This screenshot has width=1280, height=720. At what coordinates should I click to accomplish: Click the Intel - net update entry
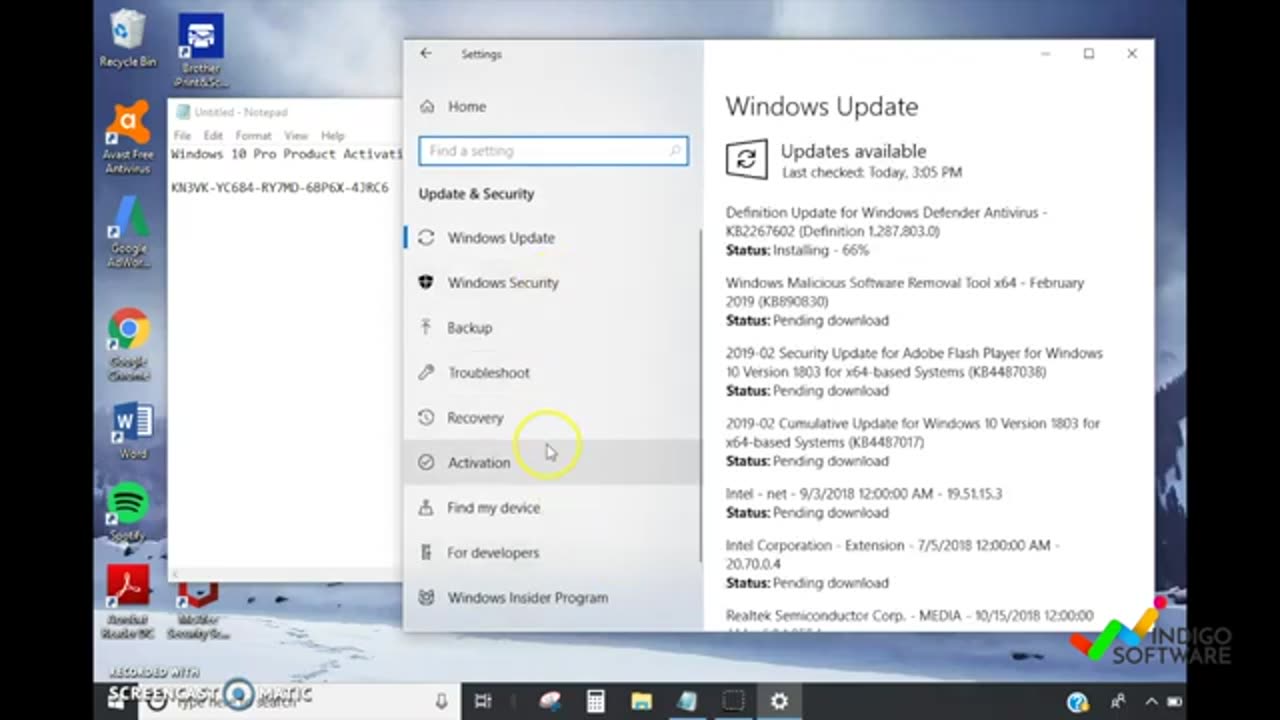click(864, 503)
